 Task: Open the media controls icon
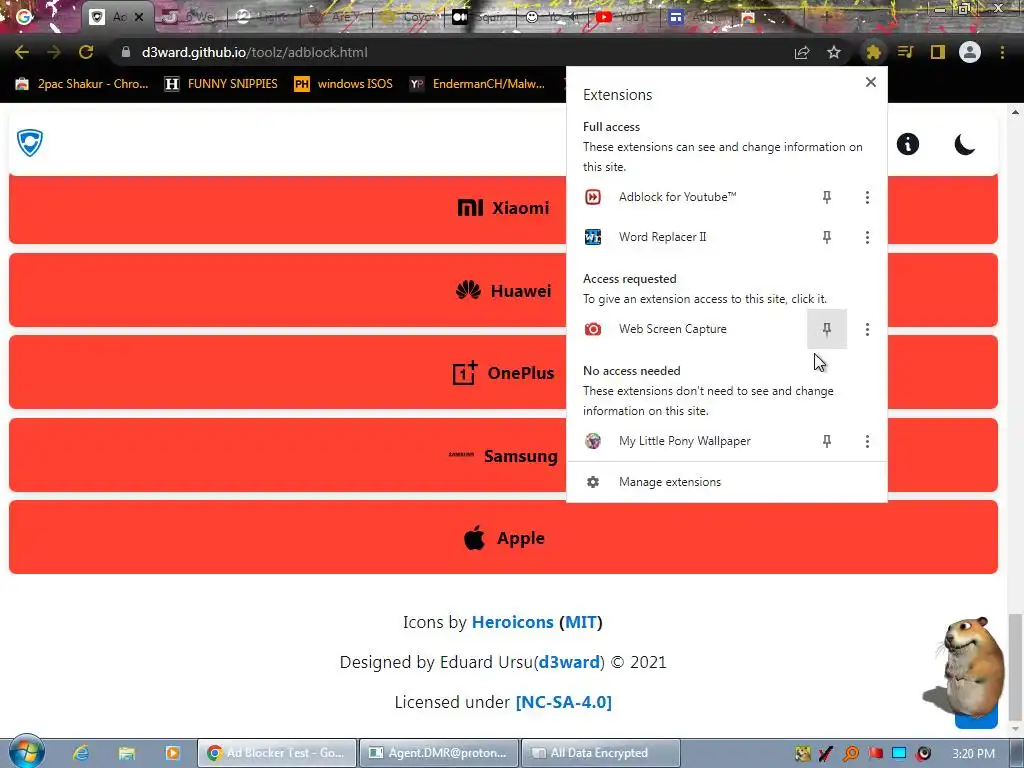[905, 52]
